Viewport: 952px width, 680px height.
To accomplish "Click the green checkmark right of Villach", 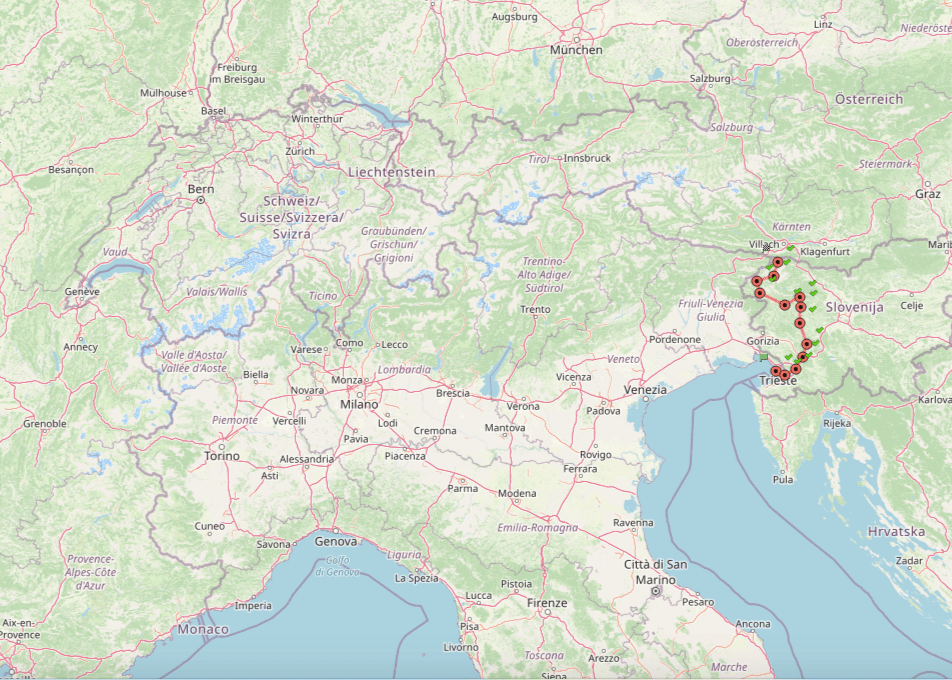I will (x=790, y=247).
